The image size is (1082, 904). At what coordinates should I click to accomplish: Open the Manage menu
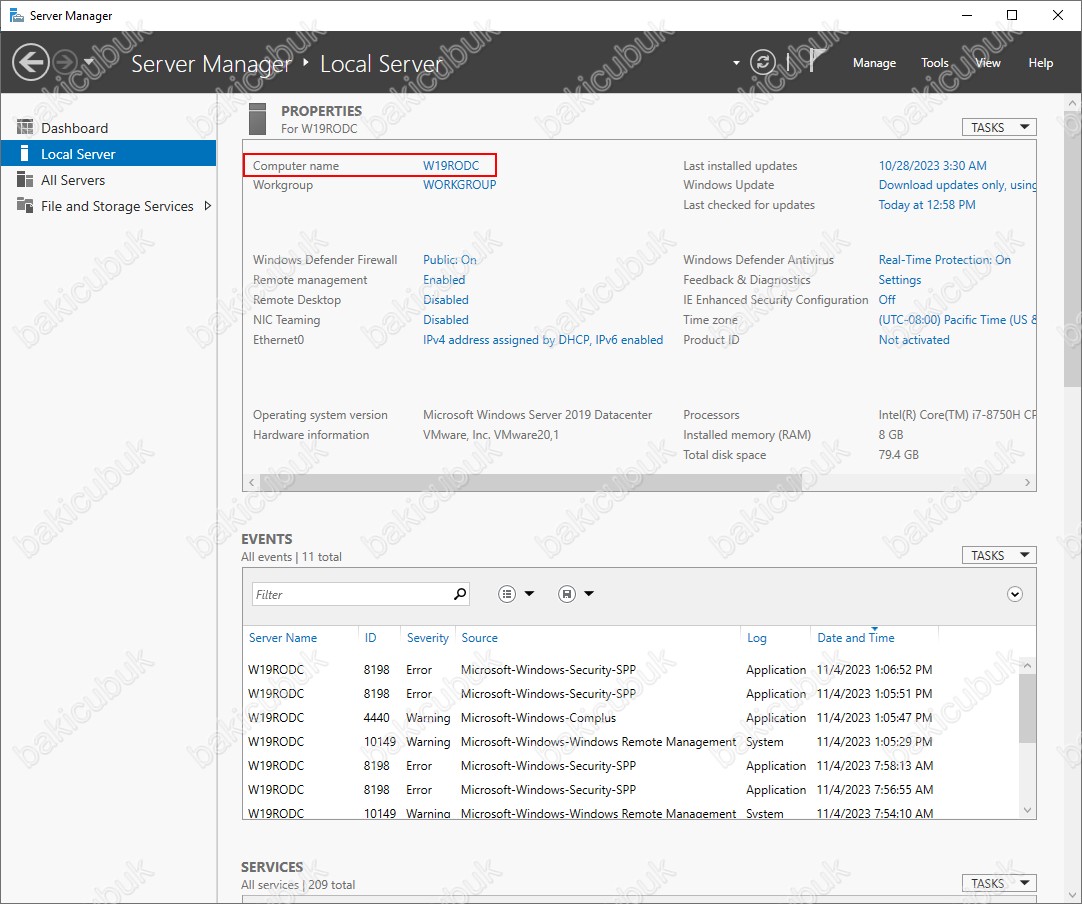pos(874,63)
